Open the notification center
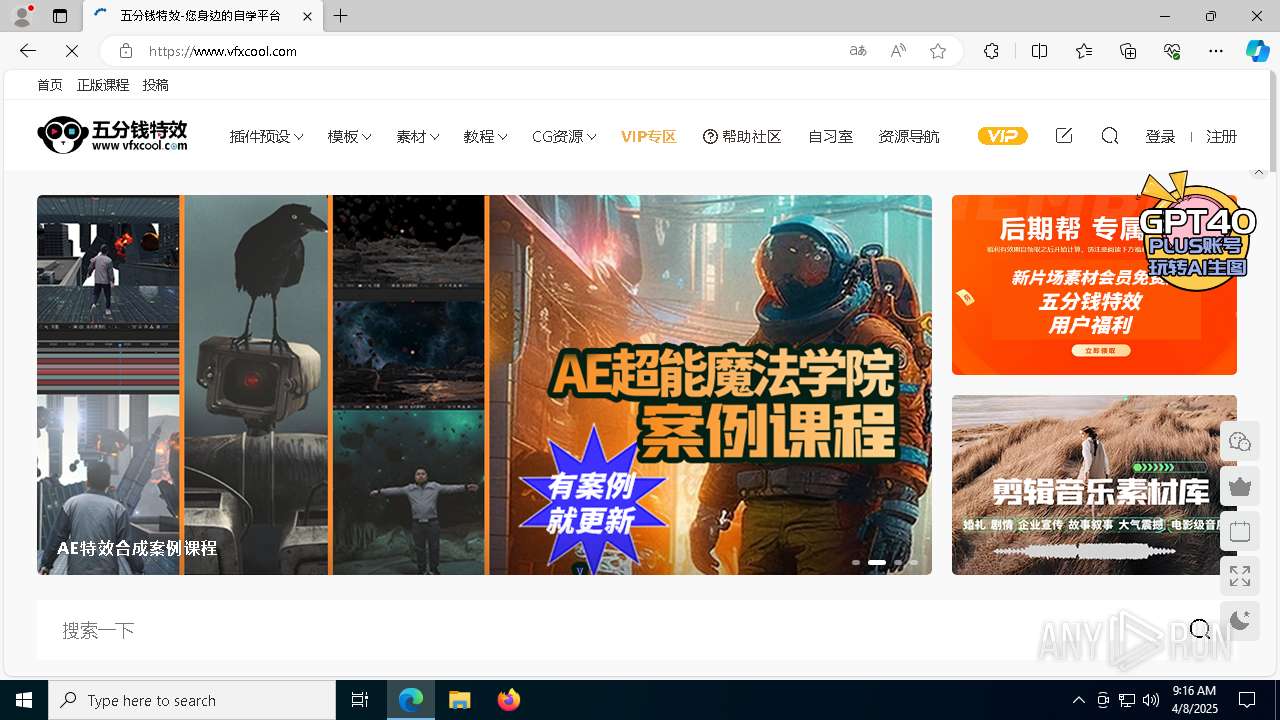 pos(1247,700)
